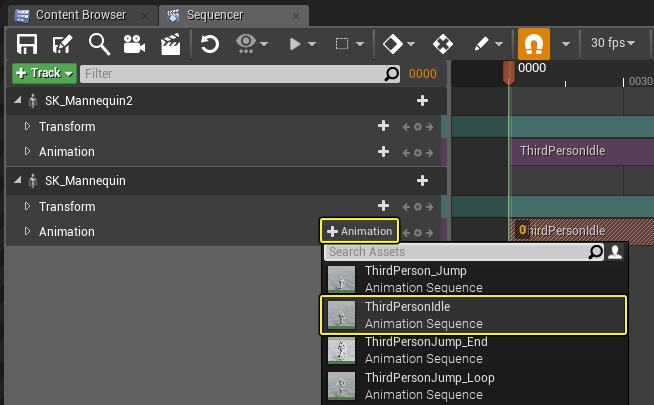Create a camera with the camera icon
The image size is (654, 405).
[x=134, y=44]
